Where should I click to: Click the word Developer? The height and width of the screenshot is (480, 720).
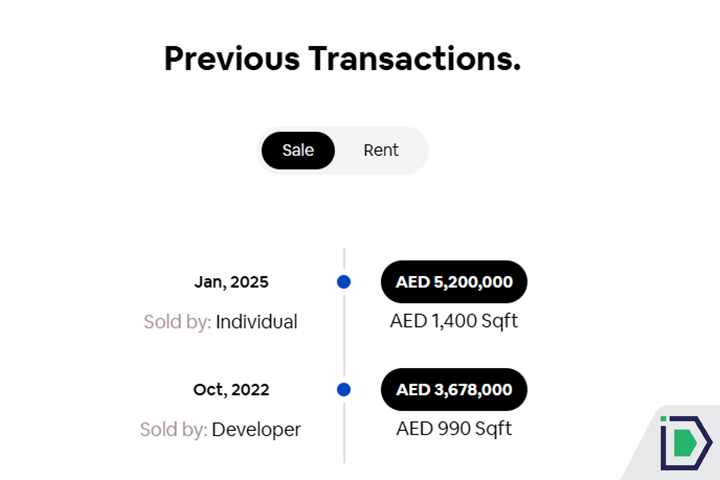(257, 429)
